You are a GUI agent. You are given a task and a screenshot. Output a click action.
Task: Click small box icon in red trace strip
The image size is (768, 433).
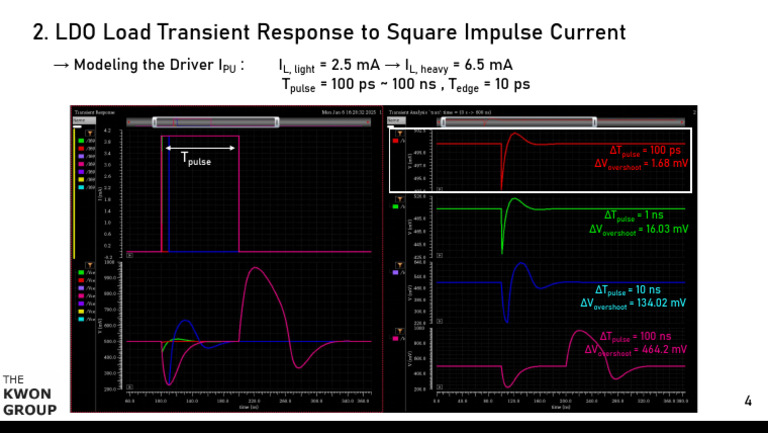(439, 189)
